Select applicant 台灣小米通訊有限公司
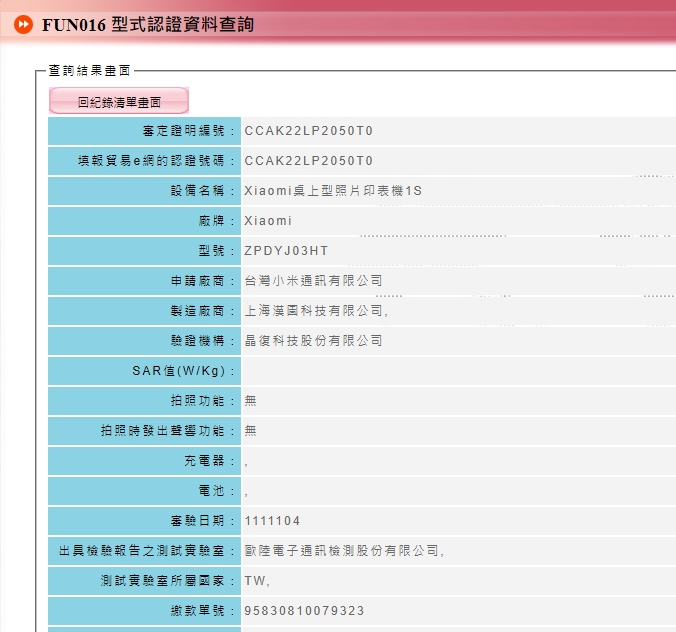676x632 pixels. tap(313, 281)
